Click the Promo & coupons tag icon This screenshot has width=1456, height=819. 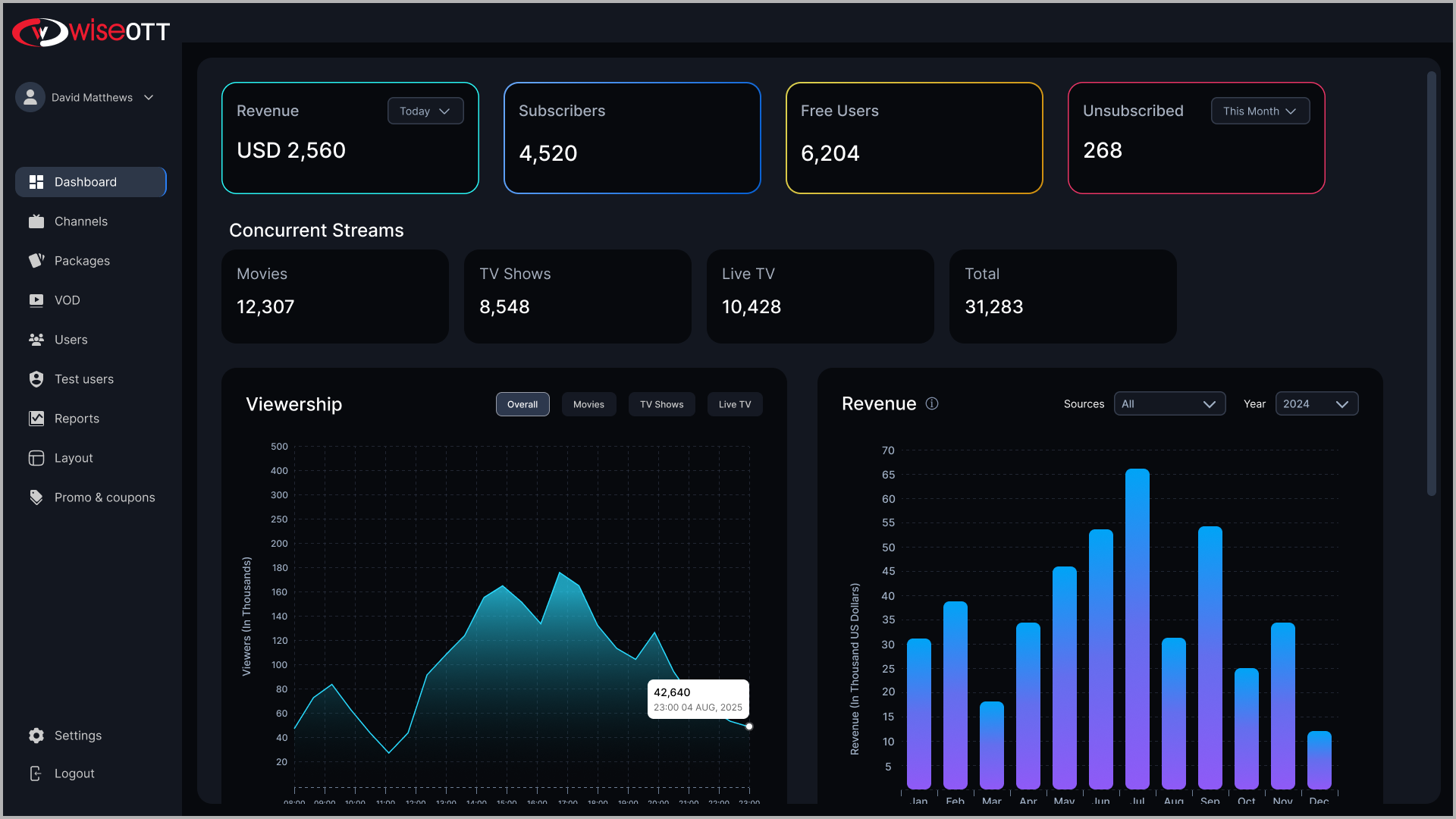click(36, 497)
